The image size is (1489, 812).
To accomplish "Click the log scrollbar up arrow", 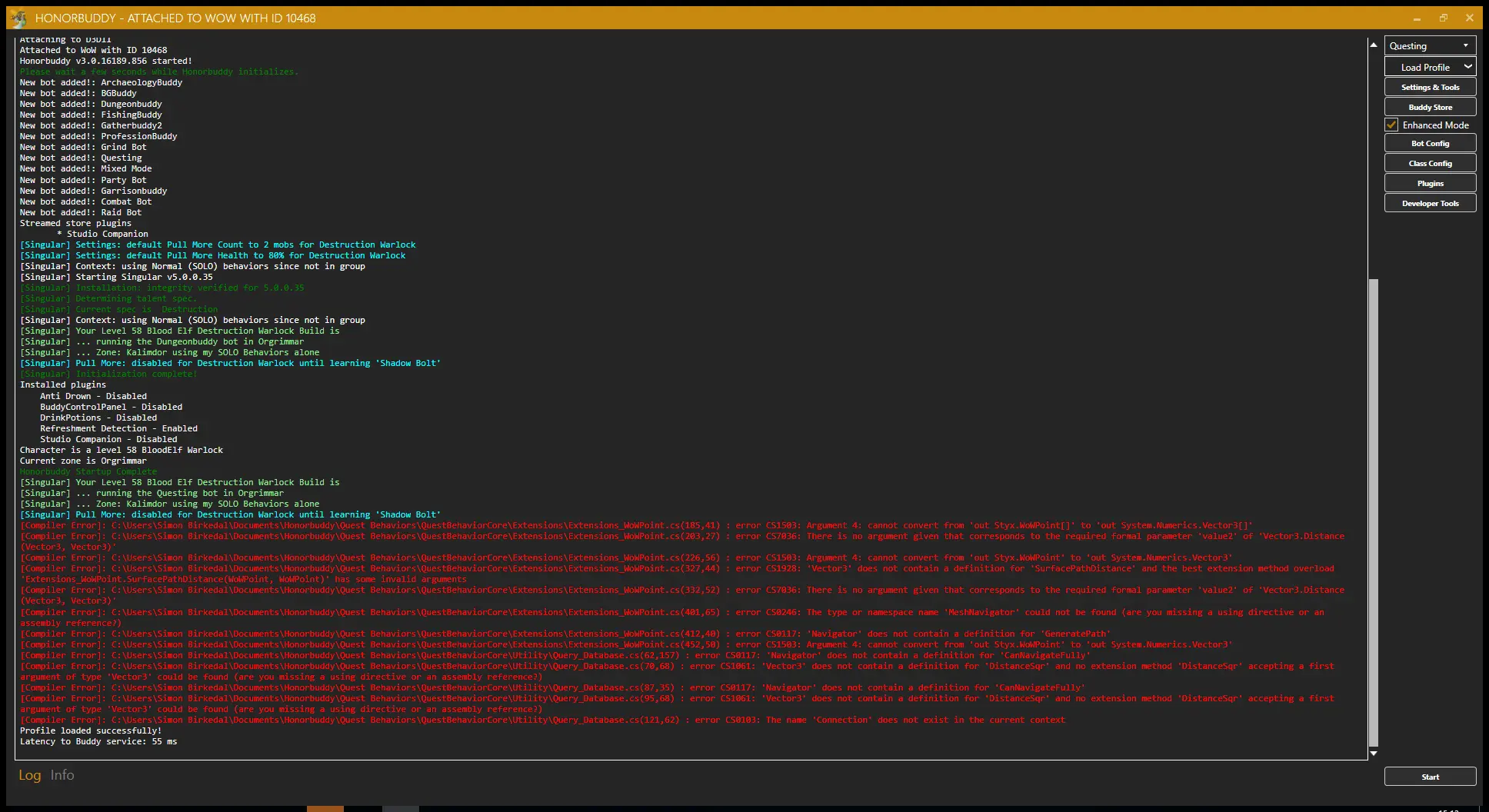I will [x=1374, y=45].
